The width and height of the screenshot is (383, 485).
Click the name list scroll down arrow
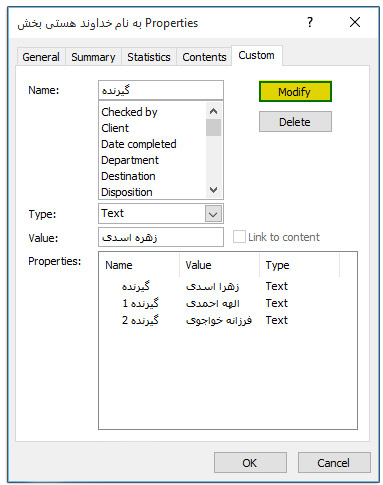[x=213, y=190]
